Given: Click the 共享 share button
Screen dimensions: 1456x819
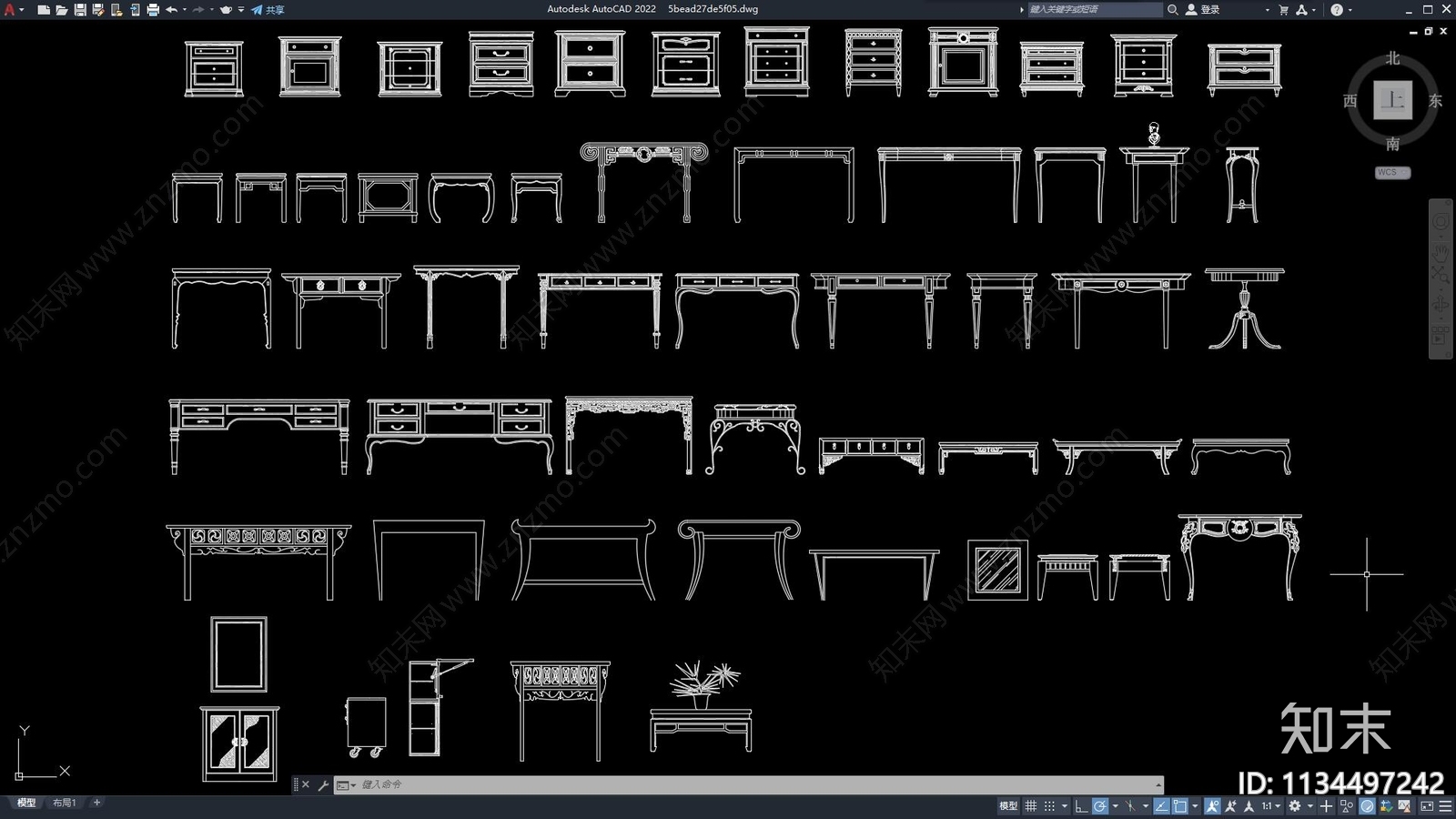Looking at the screenshot, I should (x=268, y=9).
